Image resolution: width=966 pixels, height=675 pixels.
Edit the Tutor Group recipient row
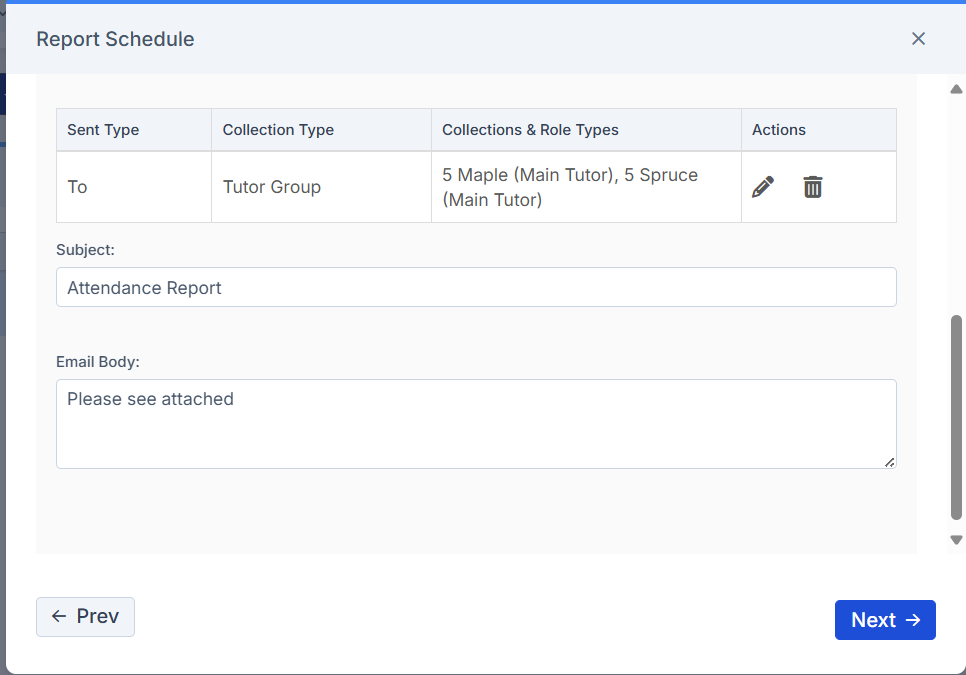point(763,187)
